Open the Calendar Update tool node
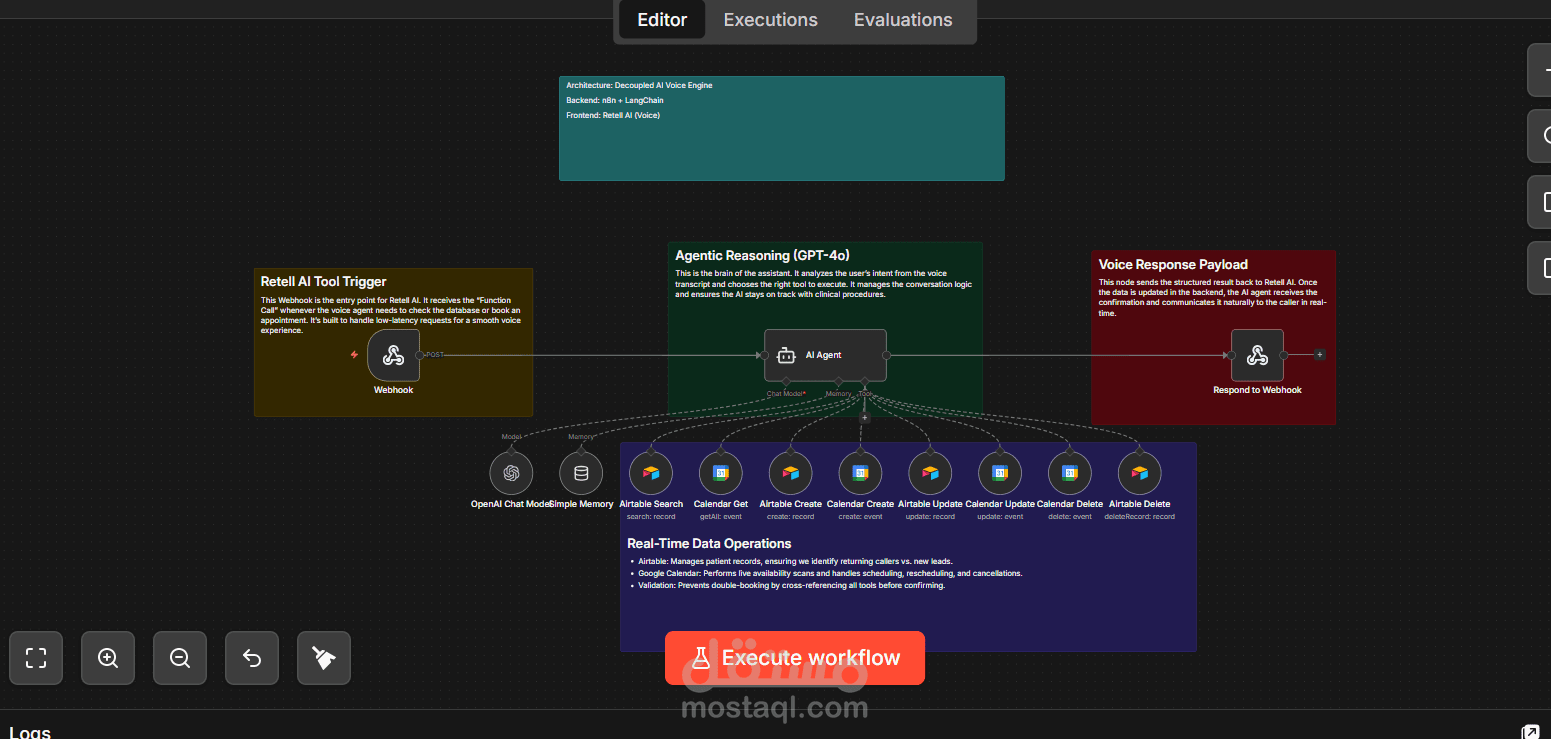 tap(1000, 473)
